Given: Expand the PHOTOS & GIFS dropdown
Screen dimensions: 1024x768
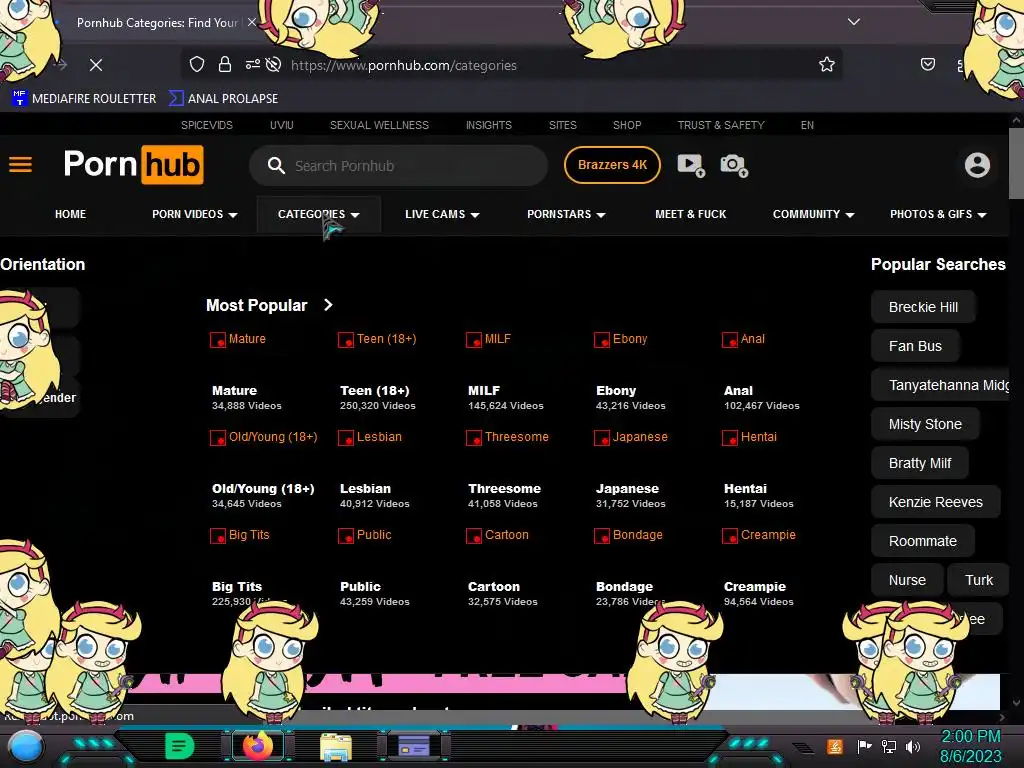Looking at the screenshot, I should pyautogui.click(x=938, y=214).
